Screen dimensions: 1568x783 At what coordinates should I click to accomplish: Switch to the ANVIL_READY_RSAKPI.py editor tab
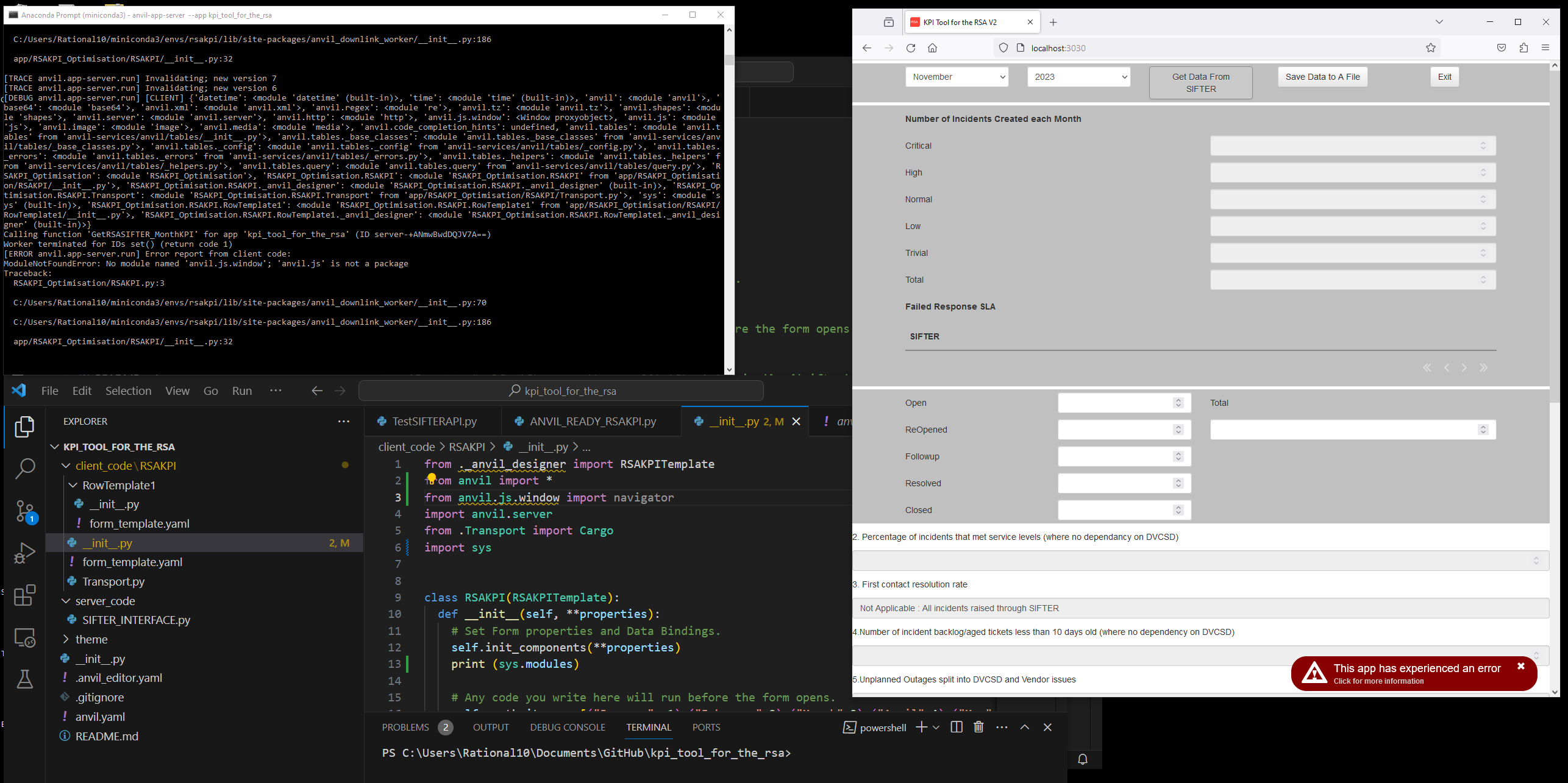pyautogui.click(x=592, y=421)
